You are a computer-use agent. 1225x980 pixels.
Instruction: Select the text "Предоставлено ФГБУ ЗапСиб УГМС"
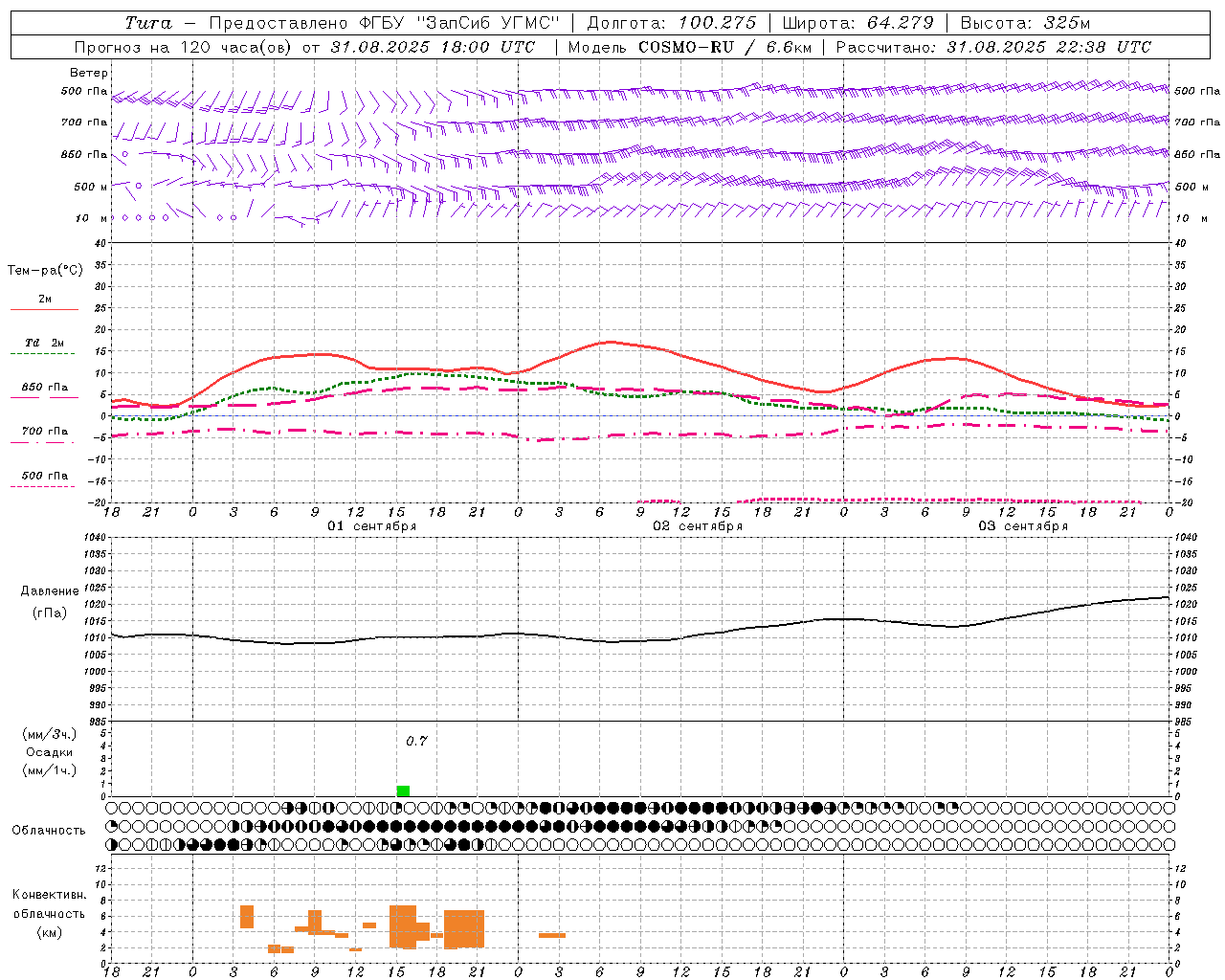pos(384,23)
